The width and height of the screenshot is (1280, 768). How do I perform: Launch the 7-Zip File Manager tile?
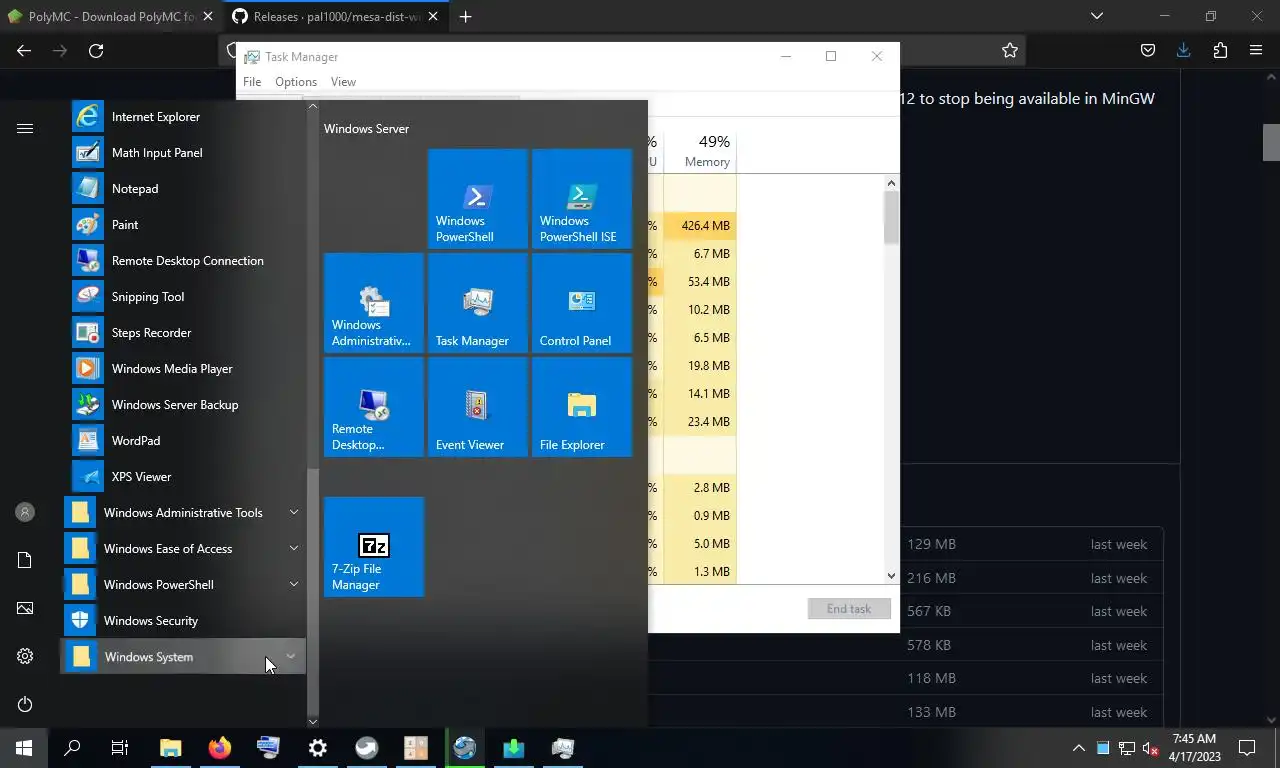374,546
